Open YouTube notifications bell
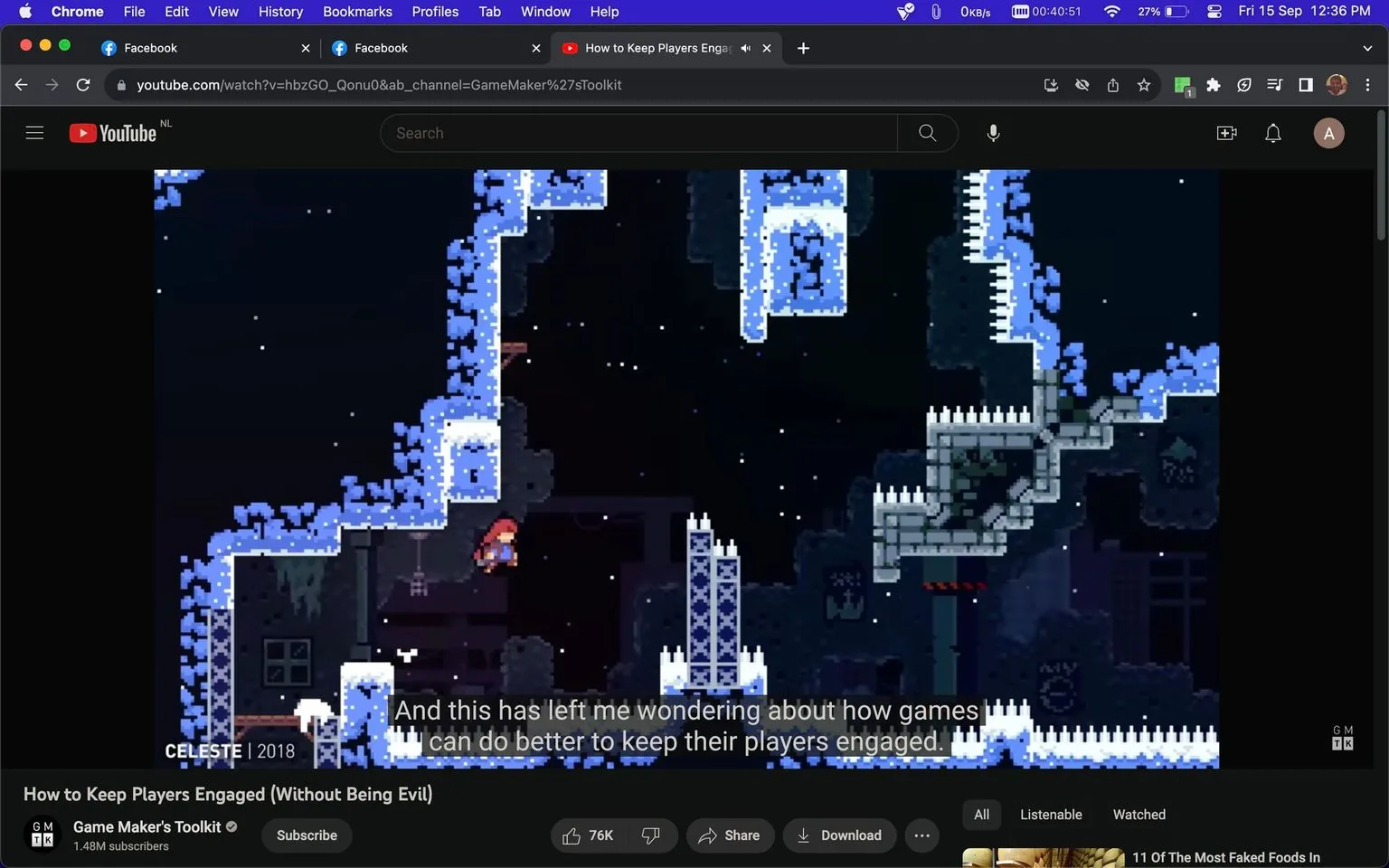This screenshot has height=868, width=1389. point(1272,132)
